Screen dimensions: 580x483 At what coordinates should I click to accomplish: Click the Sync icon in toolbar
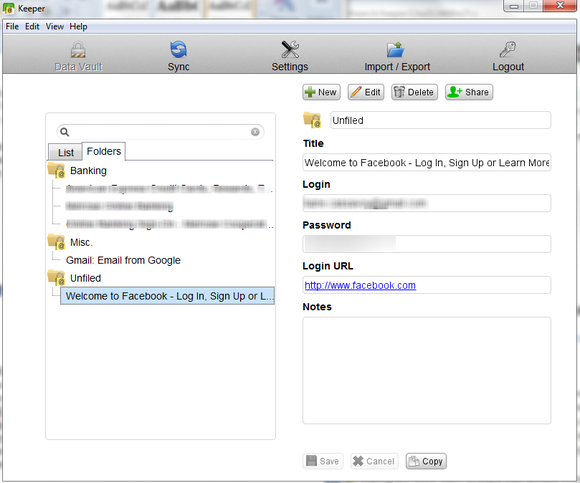[178, 50]
